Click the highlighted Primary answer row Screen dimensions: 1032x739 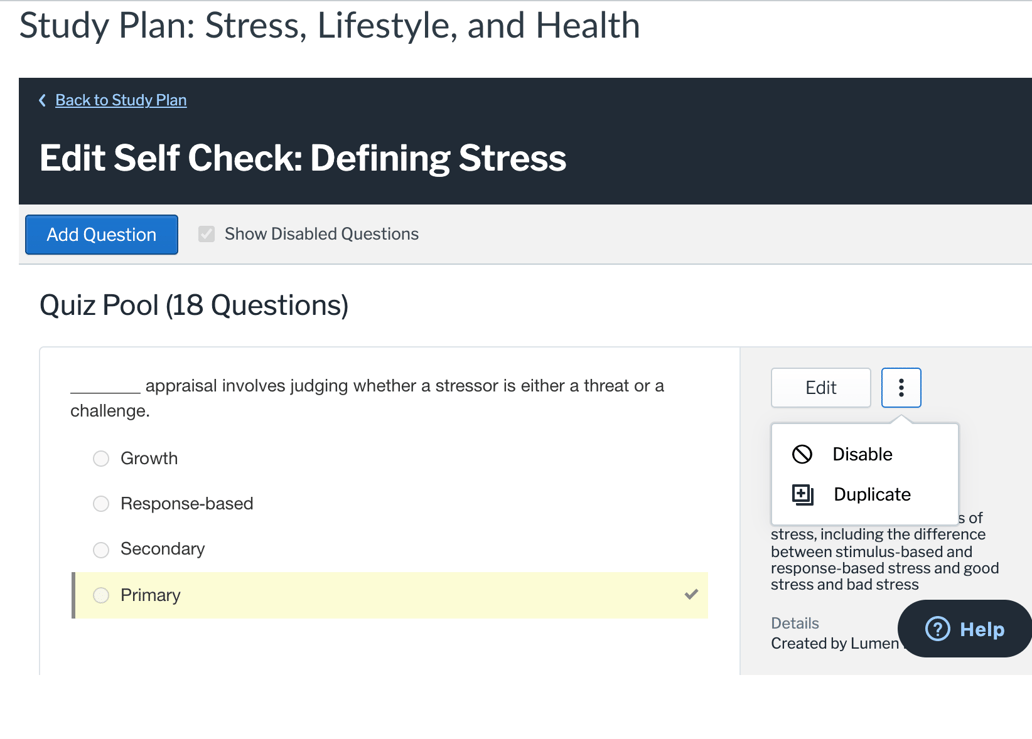389,594
